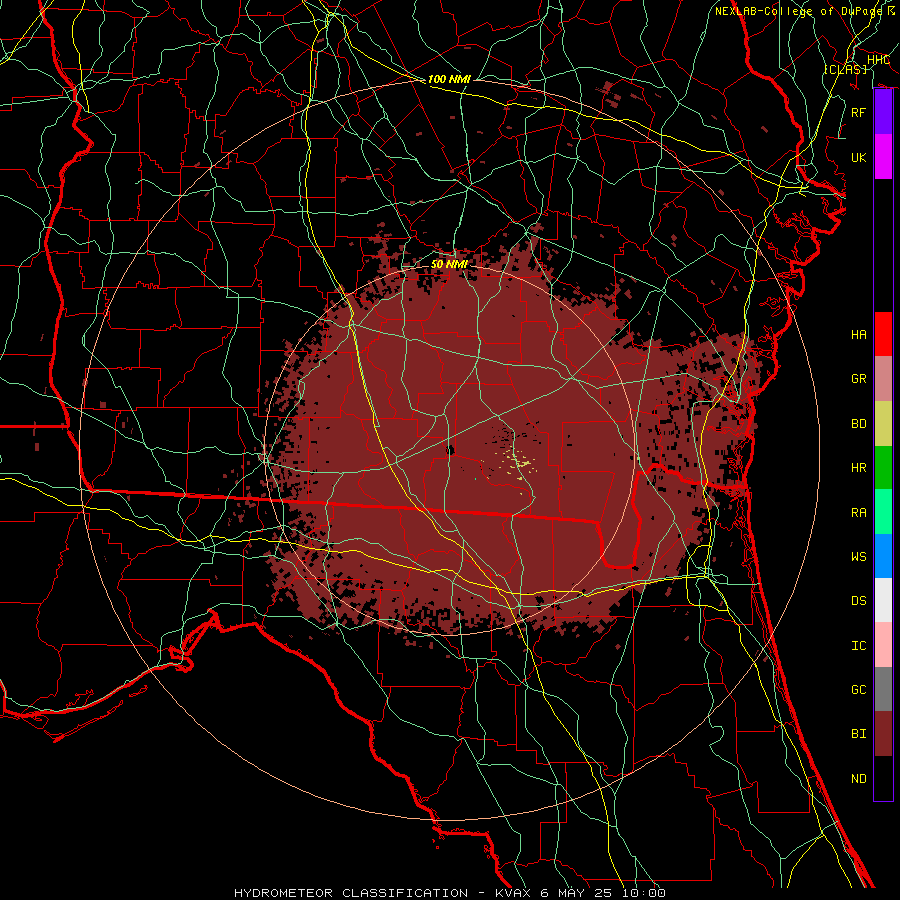Click the BD legend label

pos(858,423)
